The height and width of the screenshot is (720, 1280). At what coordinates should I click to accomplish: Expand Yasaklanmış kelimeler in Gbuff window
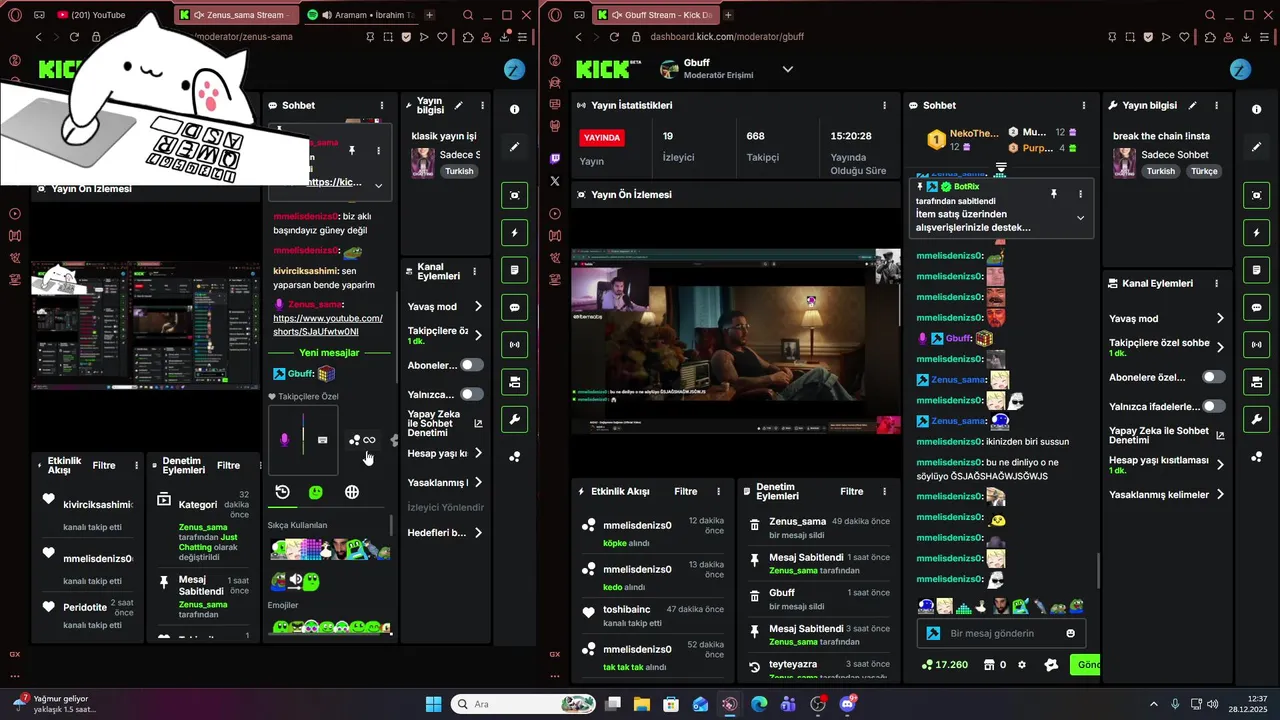pos(1220,495)
